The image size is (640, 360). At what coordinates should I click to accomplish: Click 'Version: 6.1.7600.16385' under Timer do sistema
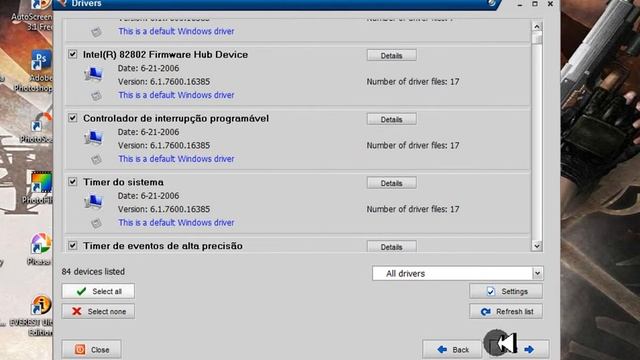click(x=164, y=209)
